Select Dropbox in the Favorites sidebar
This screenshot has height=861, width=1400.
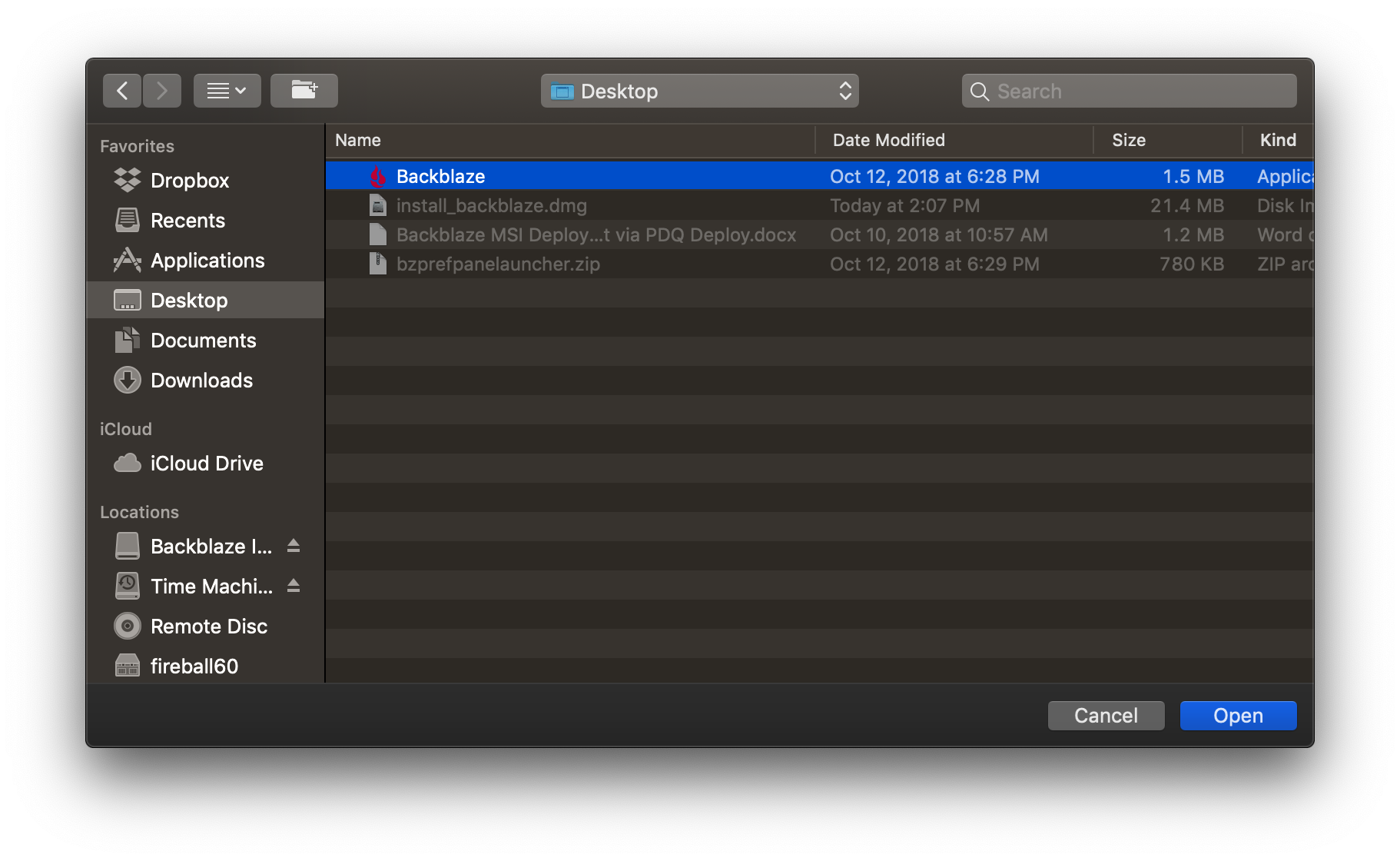tap(206, 180)
